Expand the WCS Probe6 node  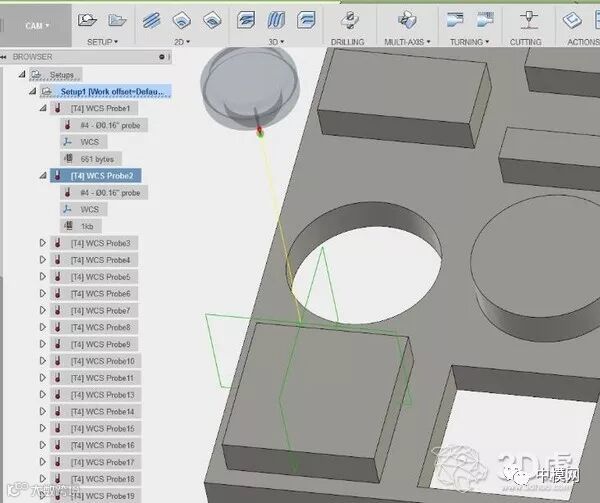[43, 293]
